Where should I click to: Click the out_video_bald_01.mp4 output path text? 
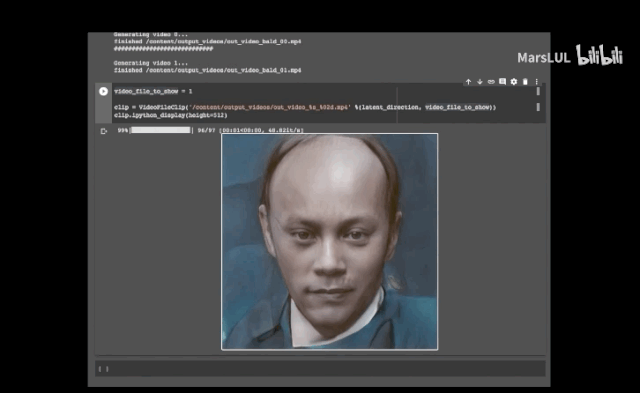click(224, 71)
